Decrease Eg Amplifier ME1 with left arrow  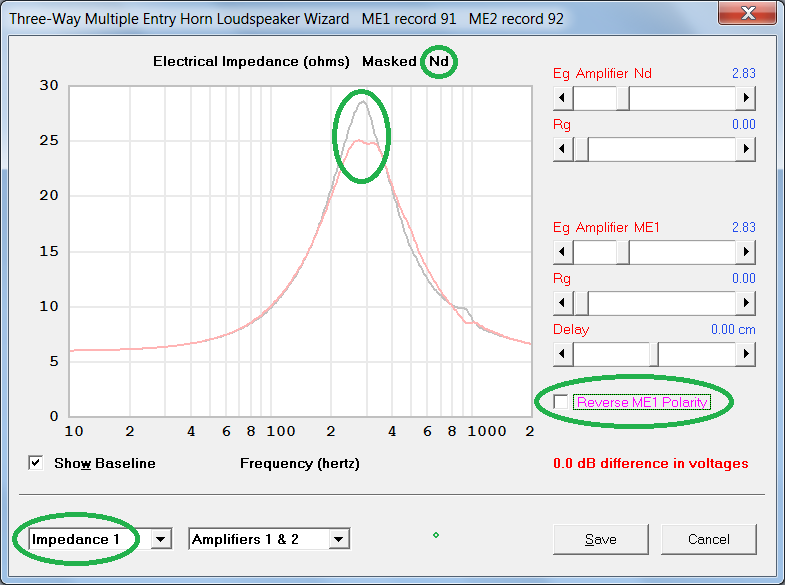[x=563, y=252]
